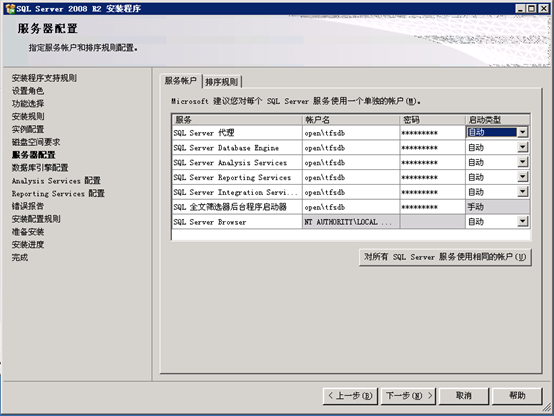Click NT AUTHORITY\LOCAL account cell
554x416 pixels.
pyautogui.click(x=351, y=222)
